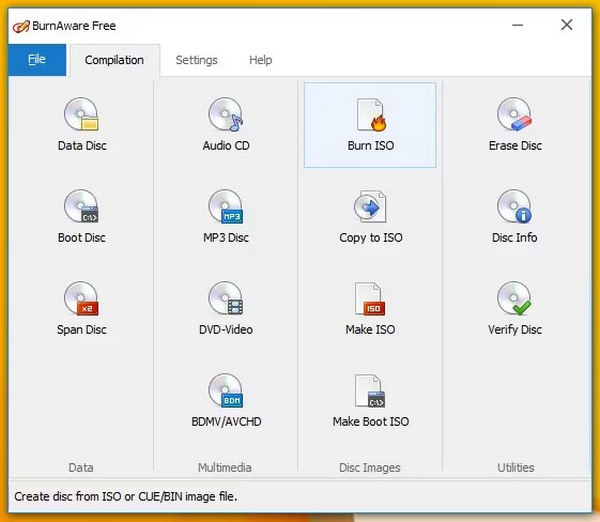Open the Data Disc tool
Viewport: 600px width, 522px height.
(82, 124)
